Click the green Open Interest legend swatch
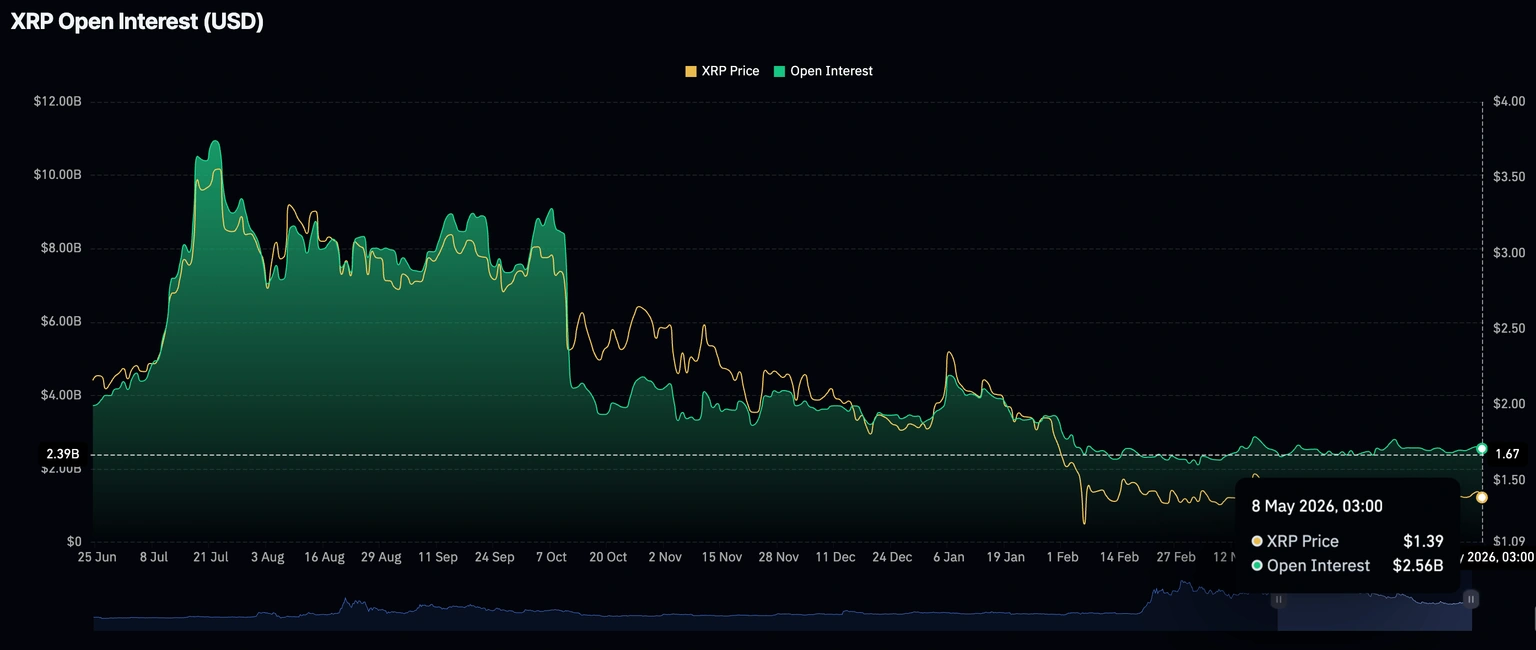The width and height of the screenshot is (1536, 650). 779,71
